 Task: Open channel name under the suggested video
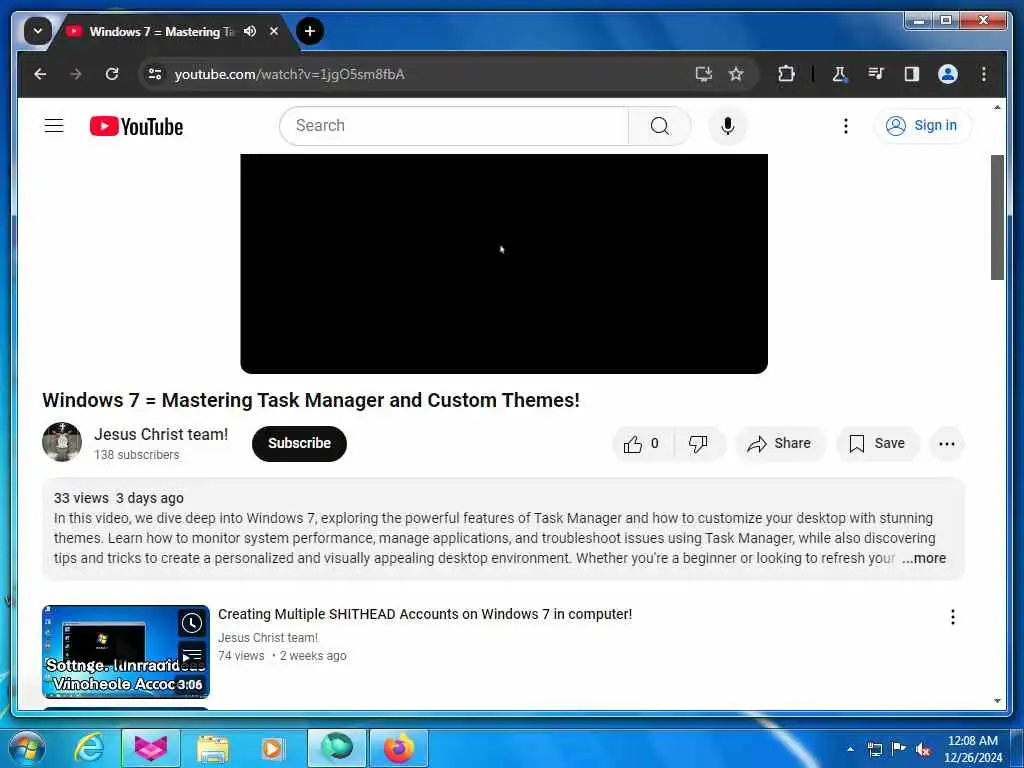click(x=268, y=638)
